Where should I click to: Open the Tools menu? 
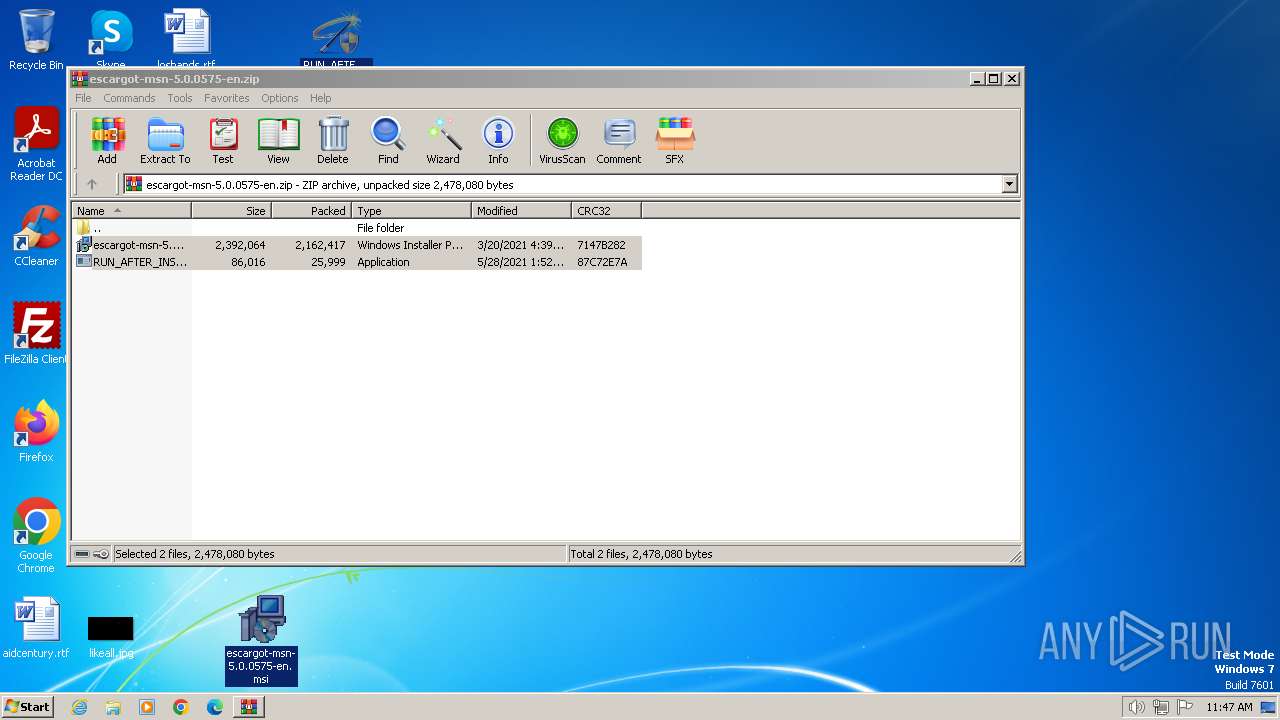(180, 98)
